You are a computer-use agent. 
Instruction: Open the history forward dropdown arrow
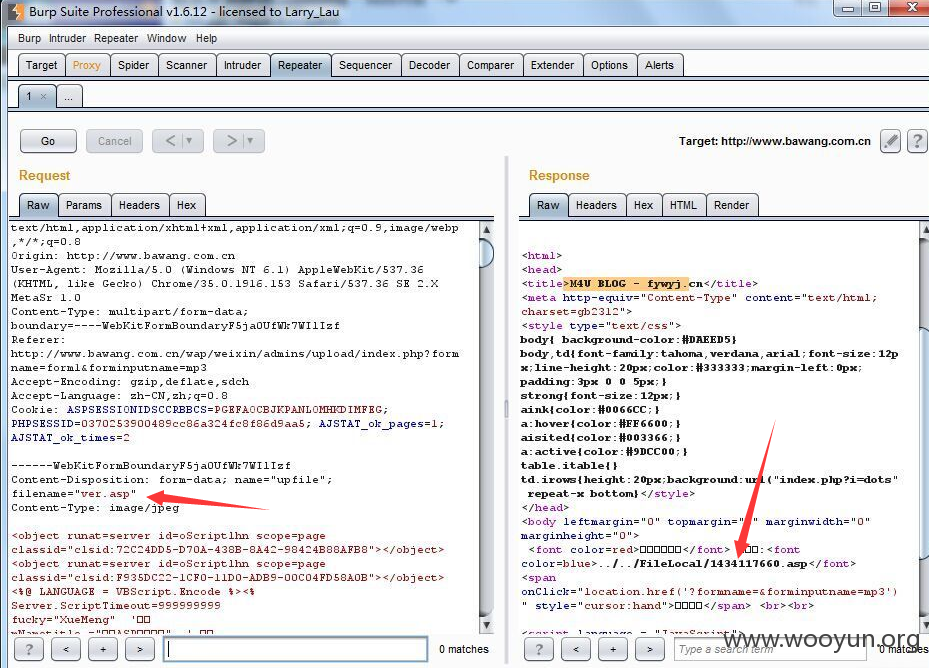250,141
